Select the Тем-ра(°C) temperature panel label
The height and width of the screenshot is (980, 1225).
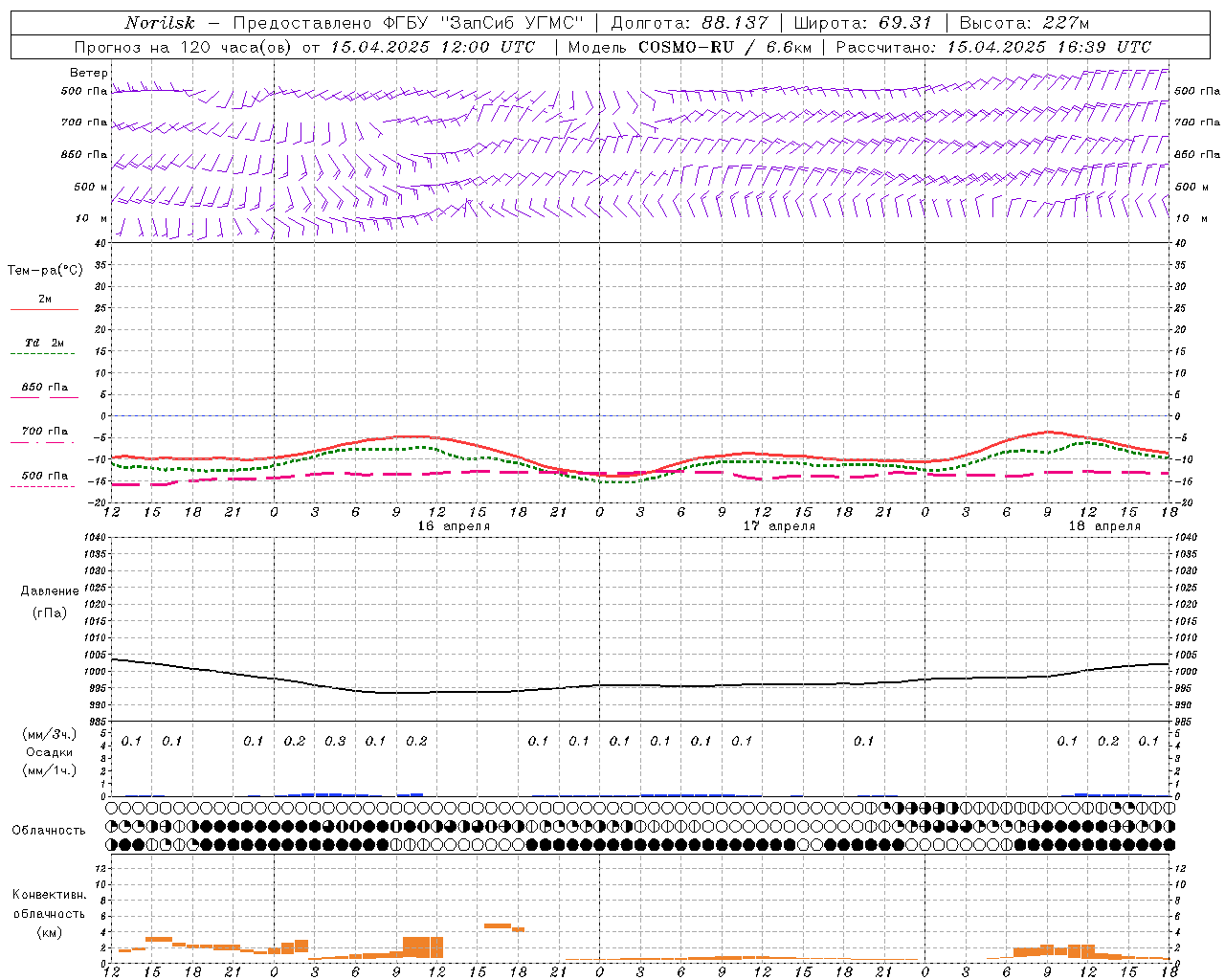point(45,271)
